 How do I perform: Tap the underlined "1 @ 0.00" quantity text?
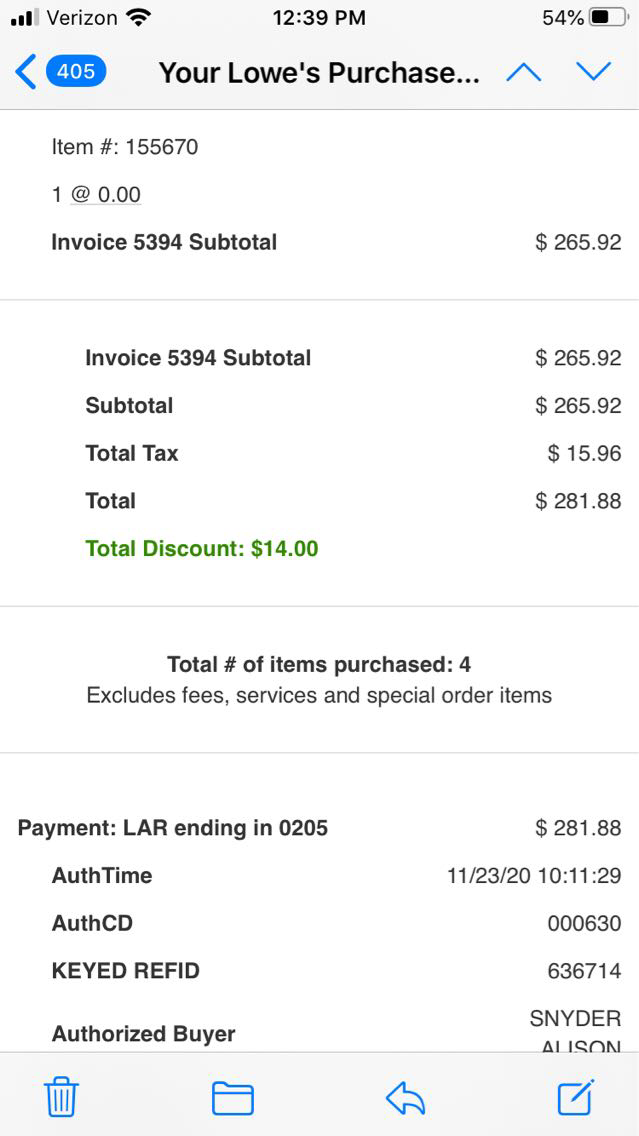click(x=96, y=194)
